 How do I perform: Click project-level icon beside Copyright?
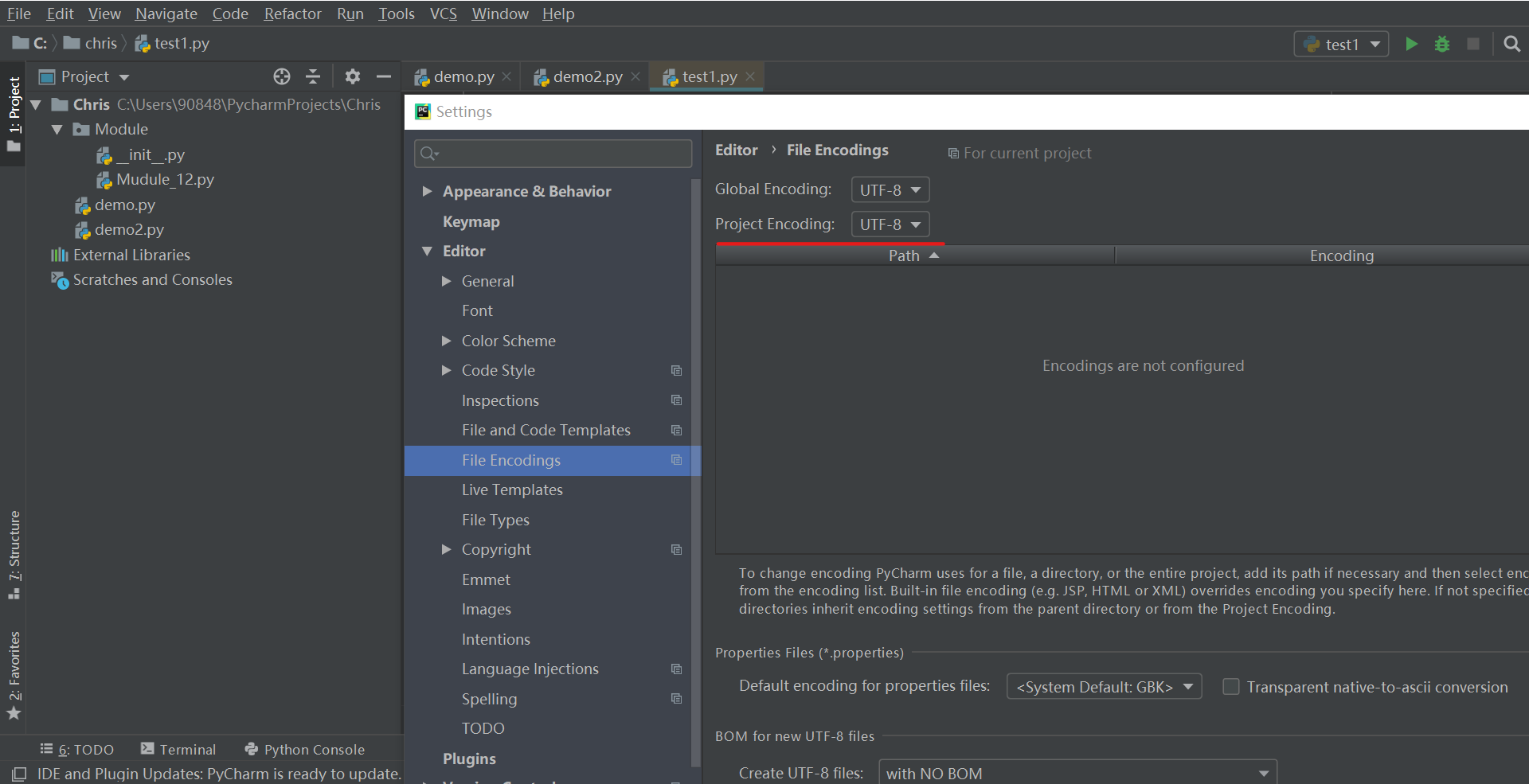[x=676, y=549]
